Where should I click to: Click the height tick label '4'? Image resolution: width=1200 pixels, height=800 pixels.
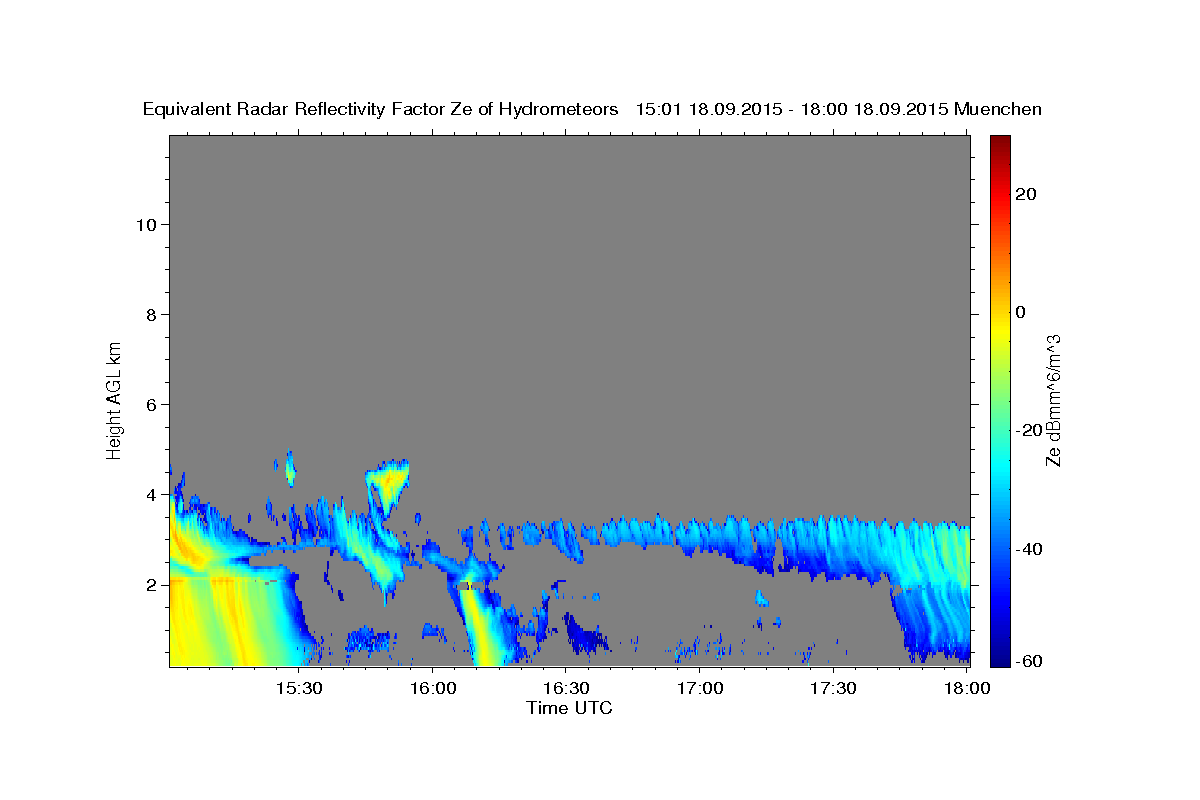click(x=152, y=495)
